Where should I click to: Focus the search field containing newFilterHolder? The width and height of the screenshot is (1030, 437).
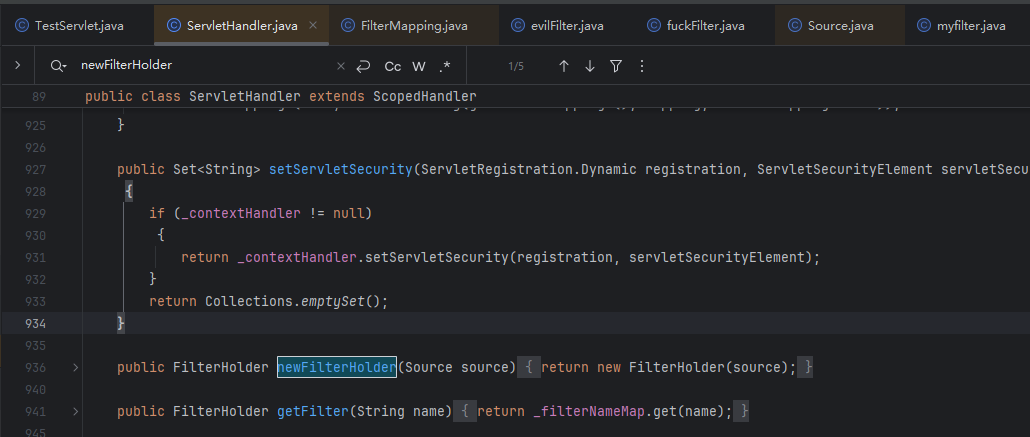200,66
